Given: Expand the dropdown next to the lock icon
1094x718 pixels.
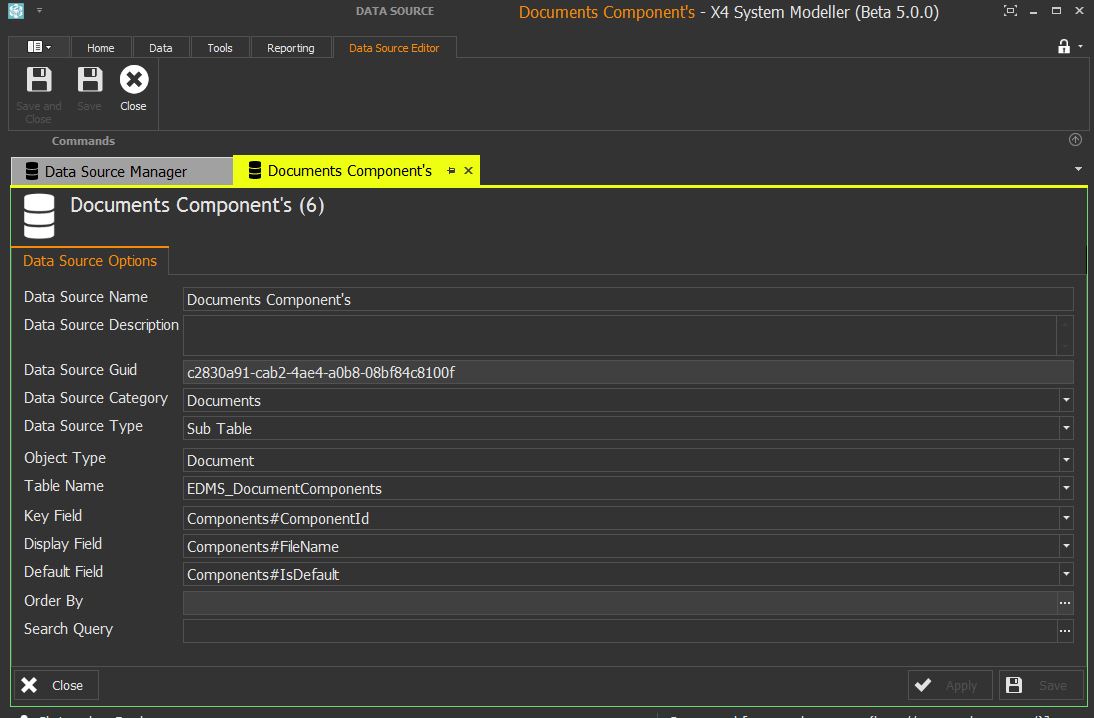Looking at the screenshot, I should tap(1080, 46).
